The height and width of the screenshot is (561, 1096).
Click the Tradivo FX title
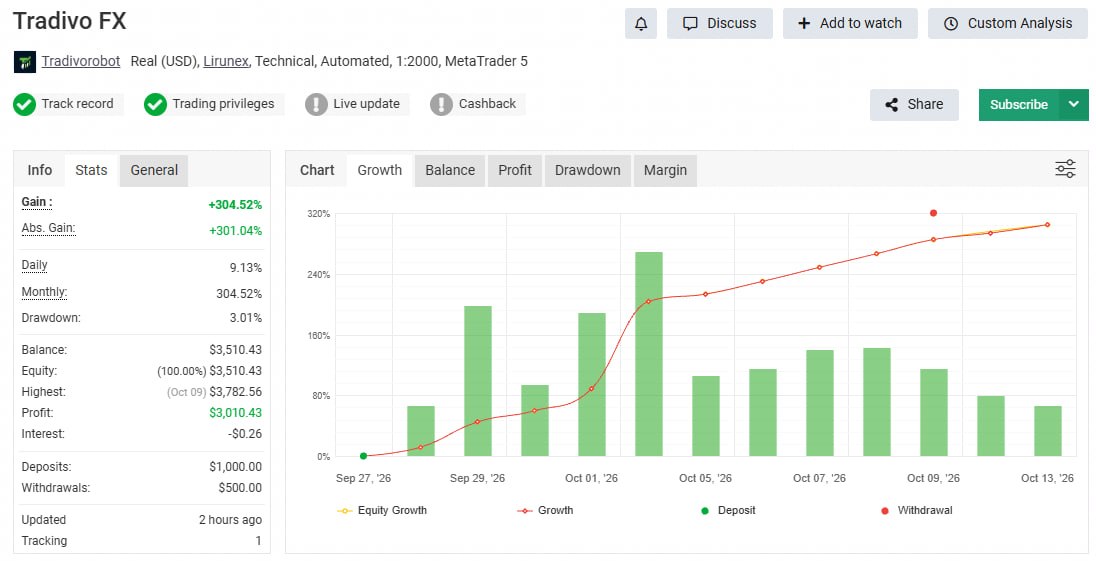point(70,21)
